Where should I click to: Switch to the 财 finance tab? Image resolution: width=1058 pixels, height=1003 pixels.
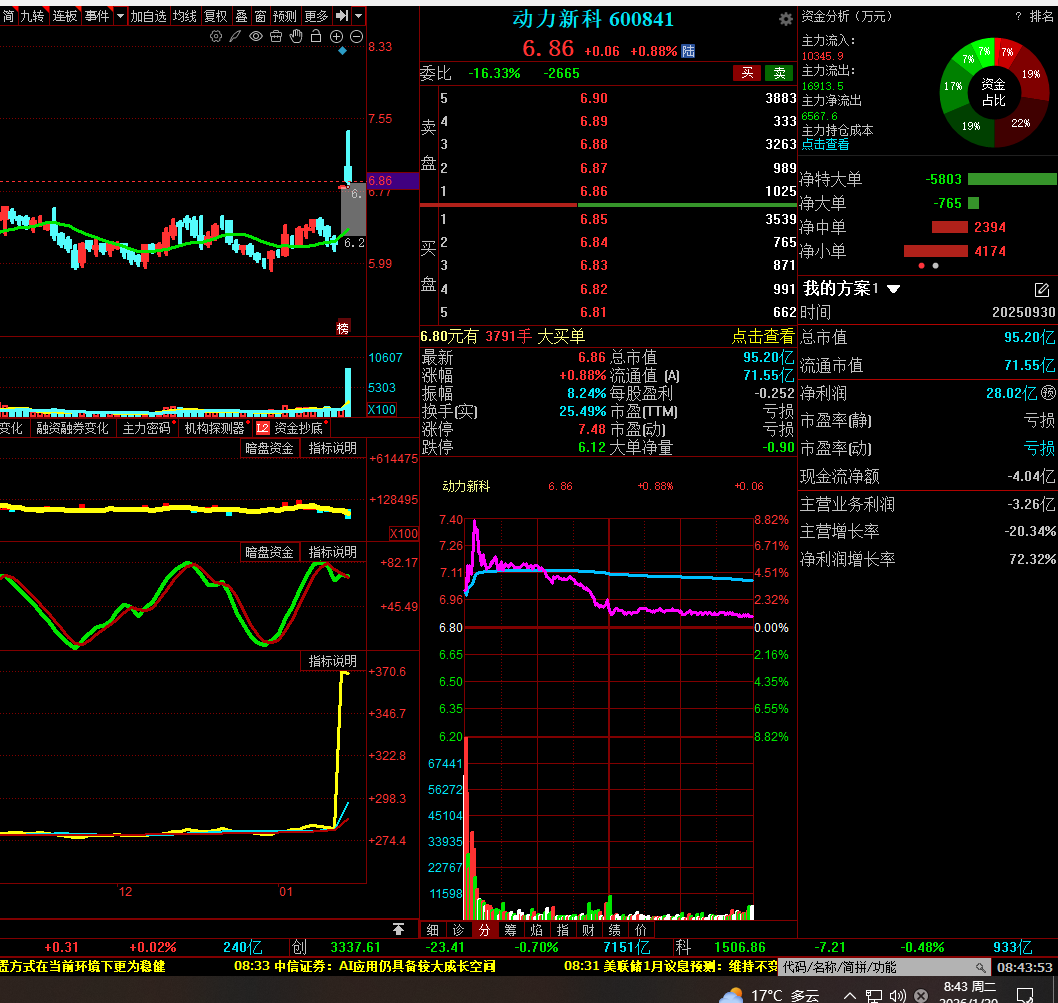click(588, 930)
